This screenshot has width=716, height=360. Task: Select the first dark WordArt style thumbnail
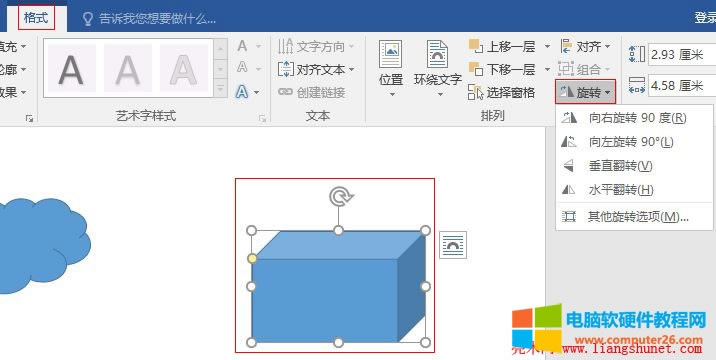[x=72, y=68]
